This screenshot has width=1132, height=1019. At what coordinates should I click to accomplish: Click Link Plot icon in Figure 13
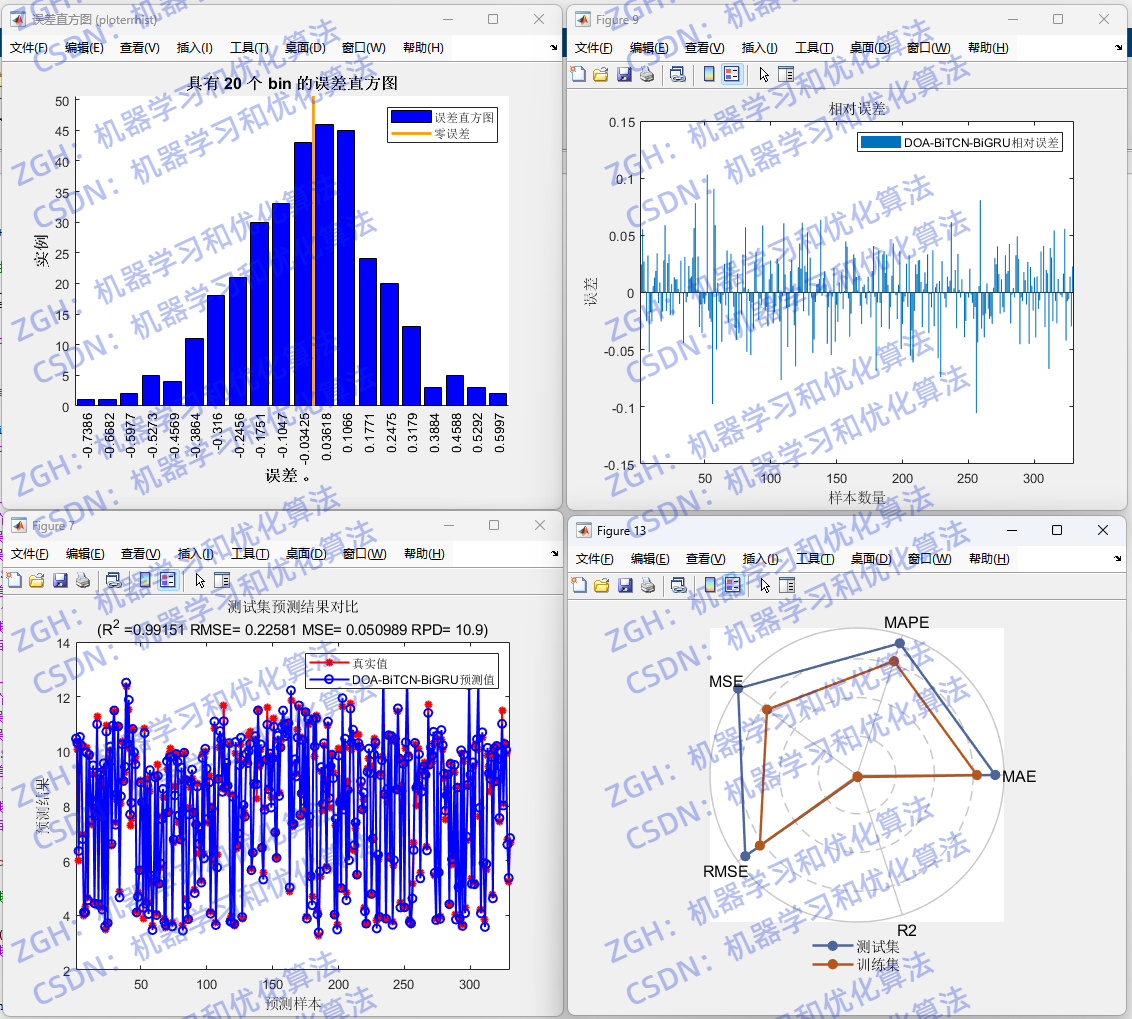point(678,585)
